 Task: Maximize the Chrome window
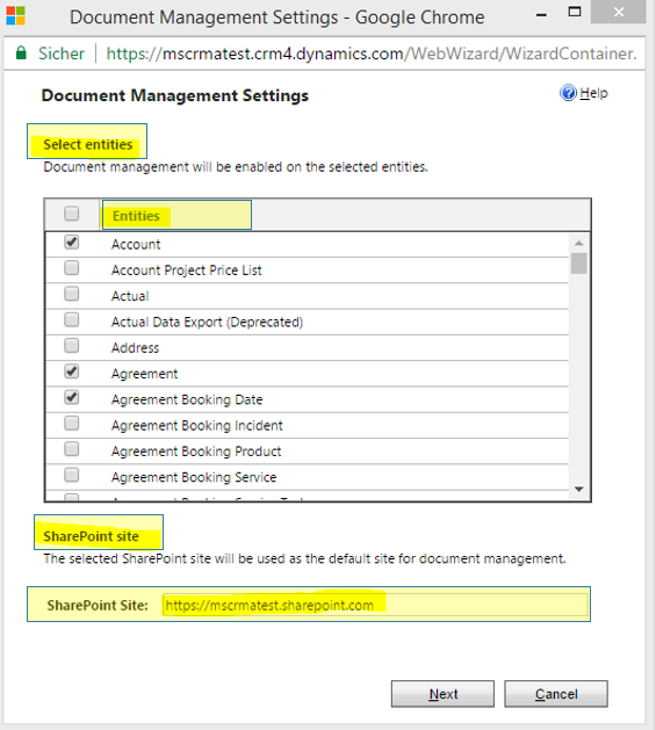tap(575, 12)
